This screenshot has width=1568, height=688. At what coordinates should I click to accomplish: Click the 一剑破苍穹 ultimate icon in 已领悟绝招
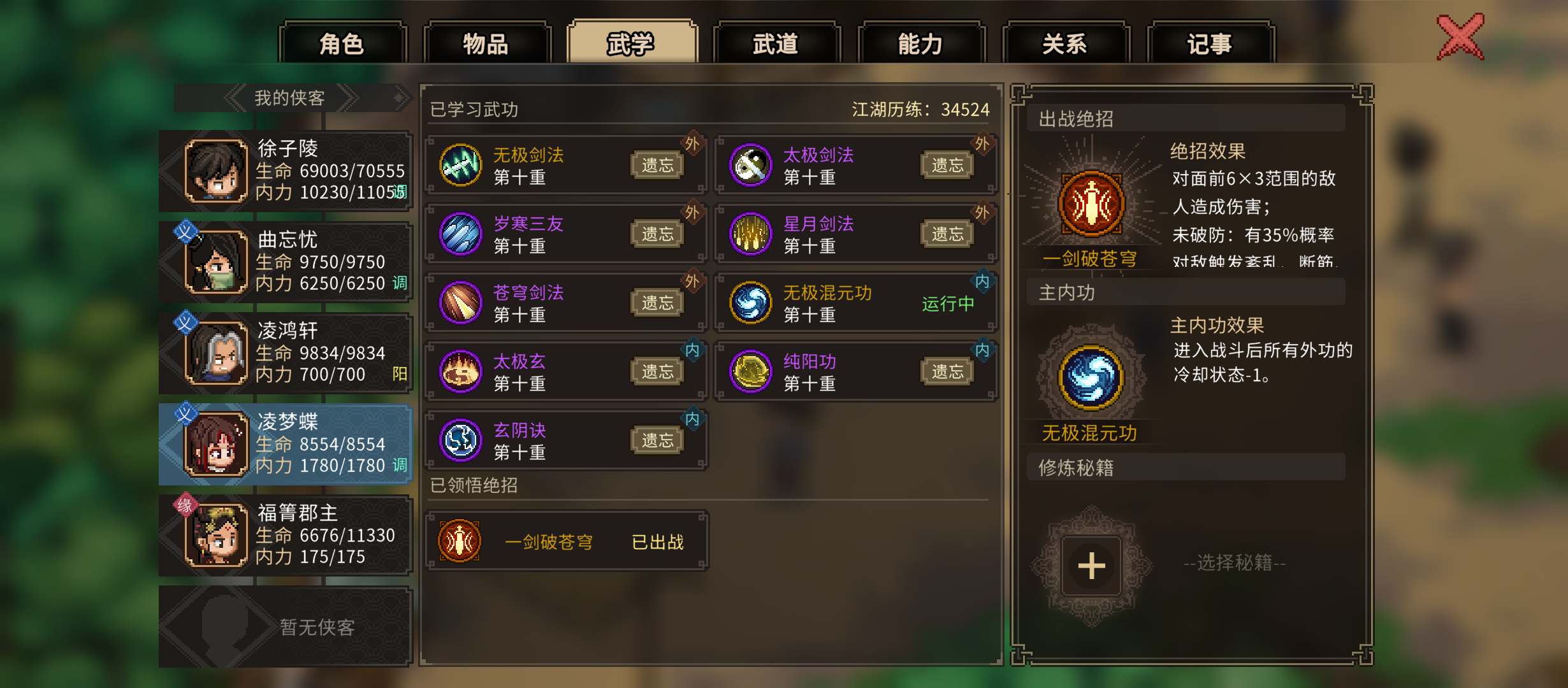(459, 541)
